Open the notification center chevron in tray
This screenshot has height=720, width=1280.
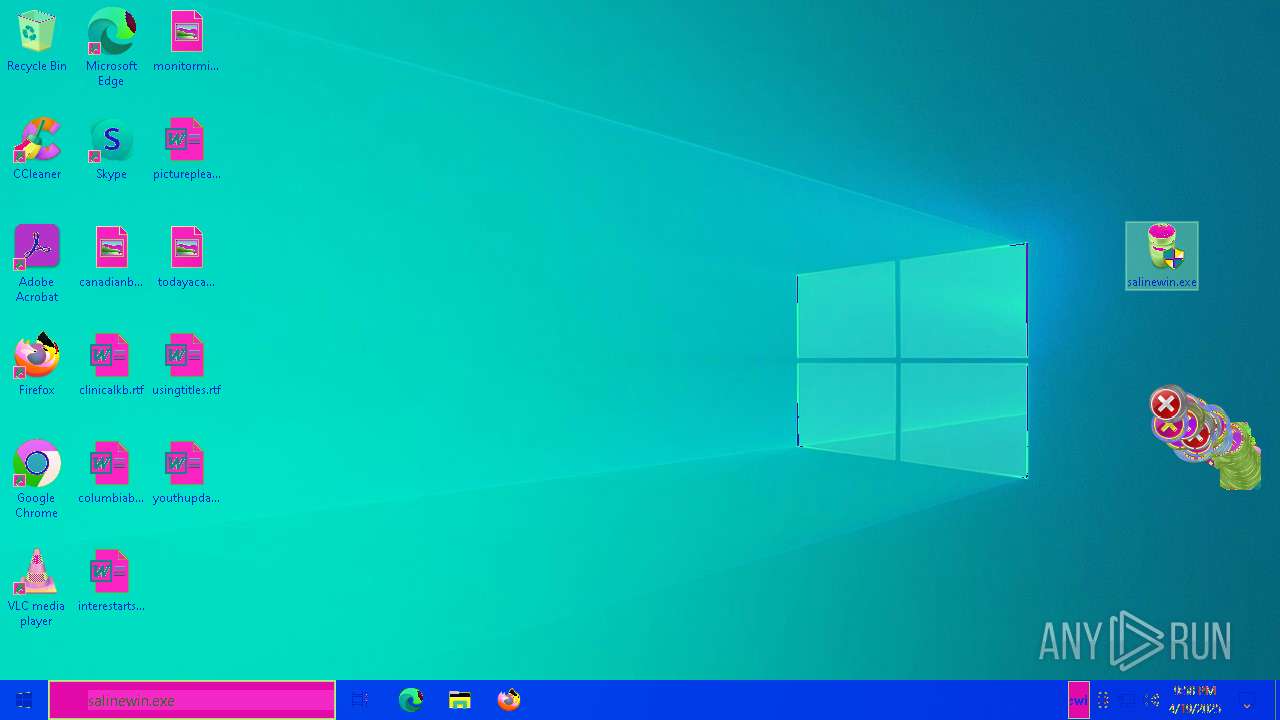[1246, 706]
